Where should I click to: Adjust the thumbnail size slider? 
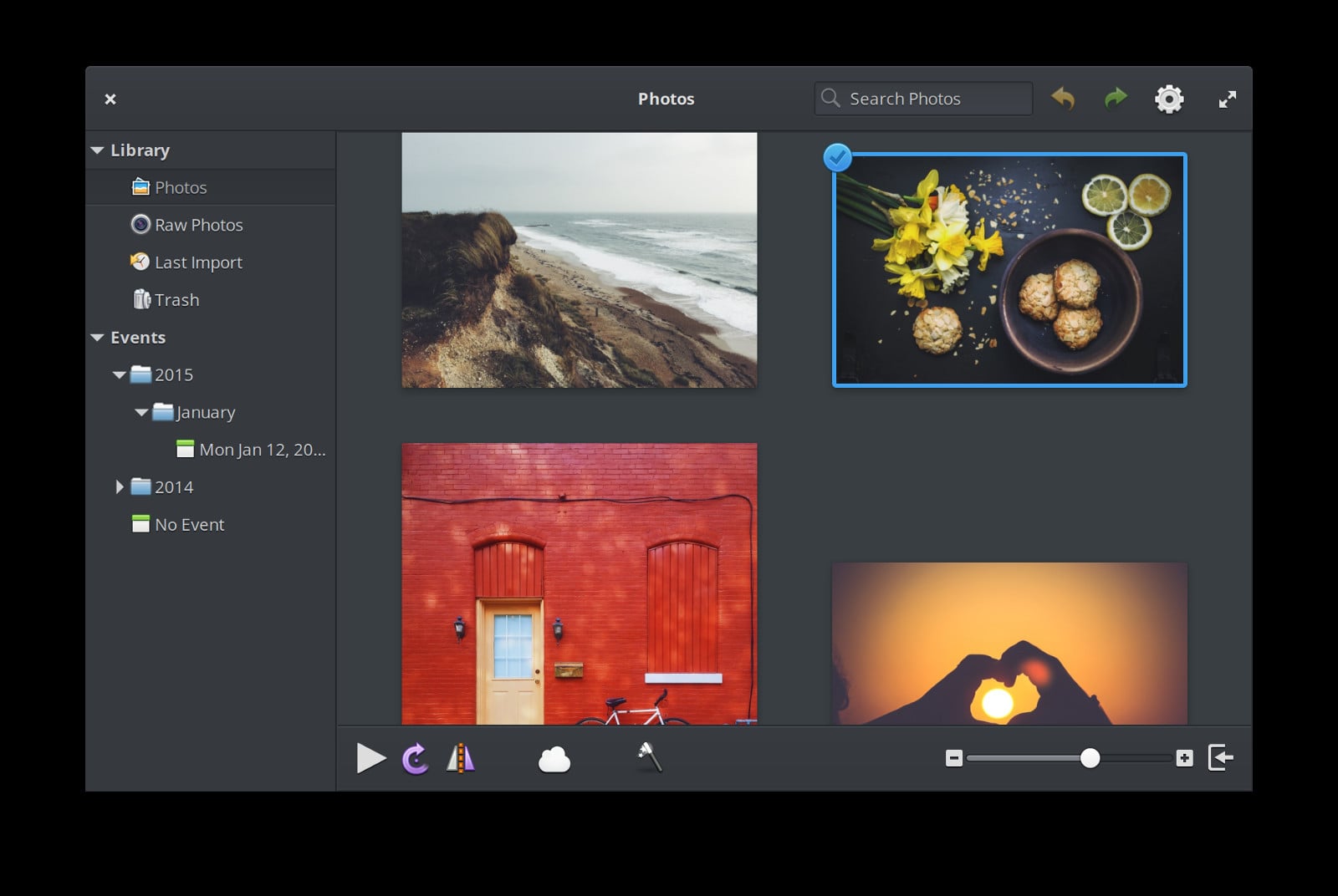[x=1090, y=758]
